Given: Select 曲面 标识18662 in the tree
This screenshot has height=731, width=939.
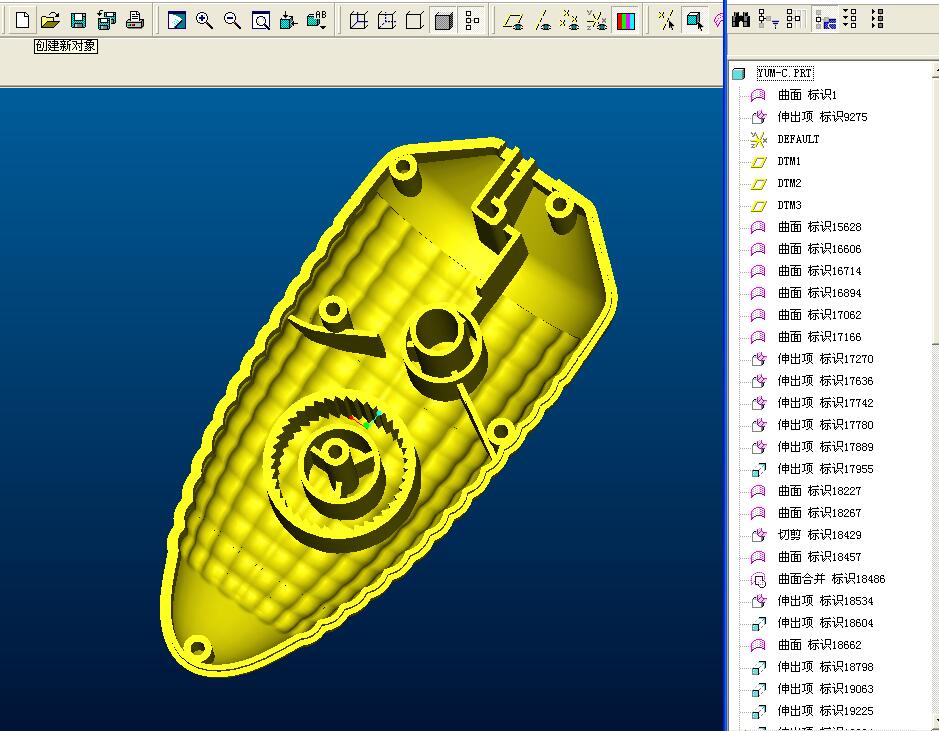Looking at the screenshot, I should tap(819, 645).
